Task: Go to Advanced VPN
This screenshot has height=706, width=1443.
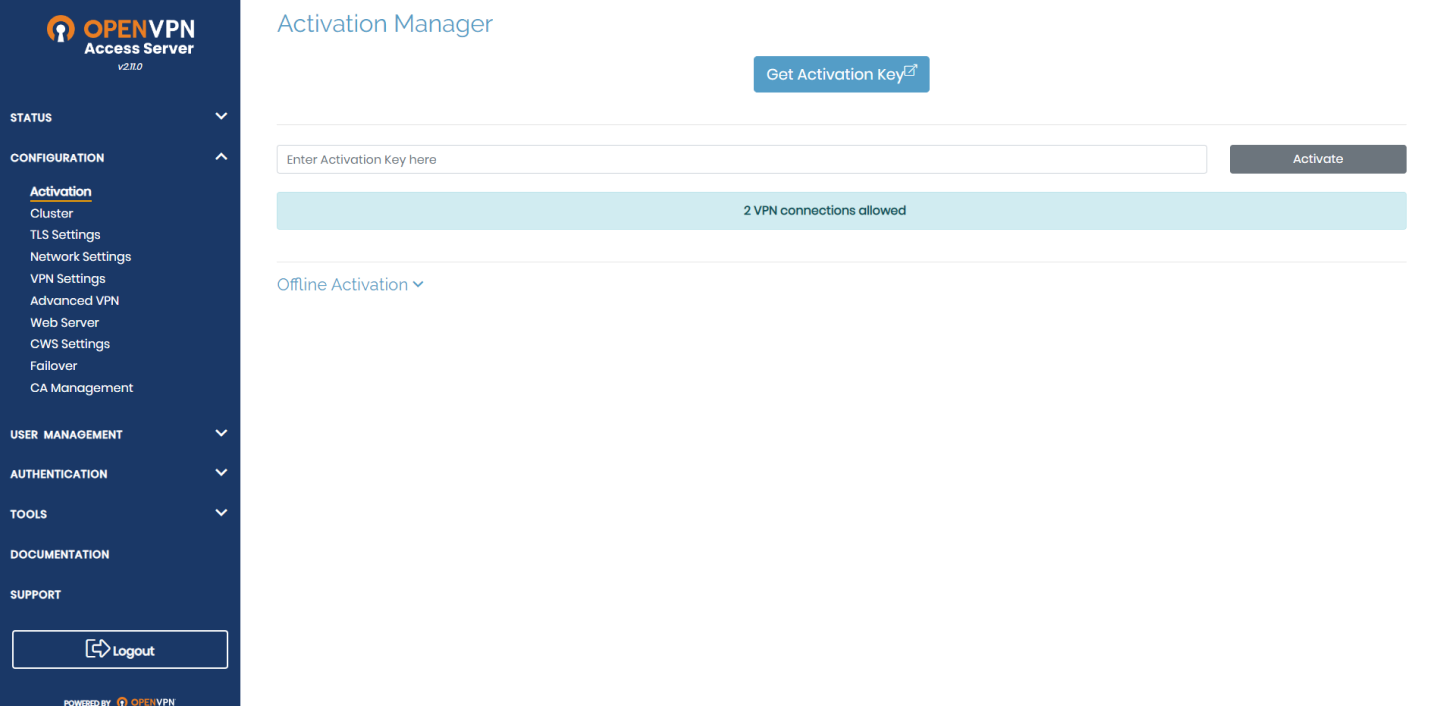Action: pos(75,300)
